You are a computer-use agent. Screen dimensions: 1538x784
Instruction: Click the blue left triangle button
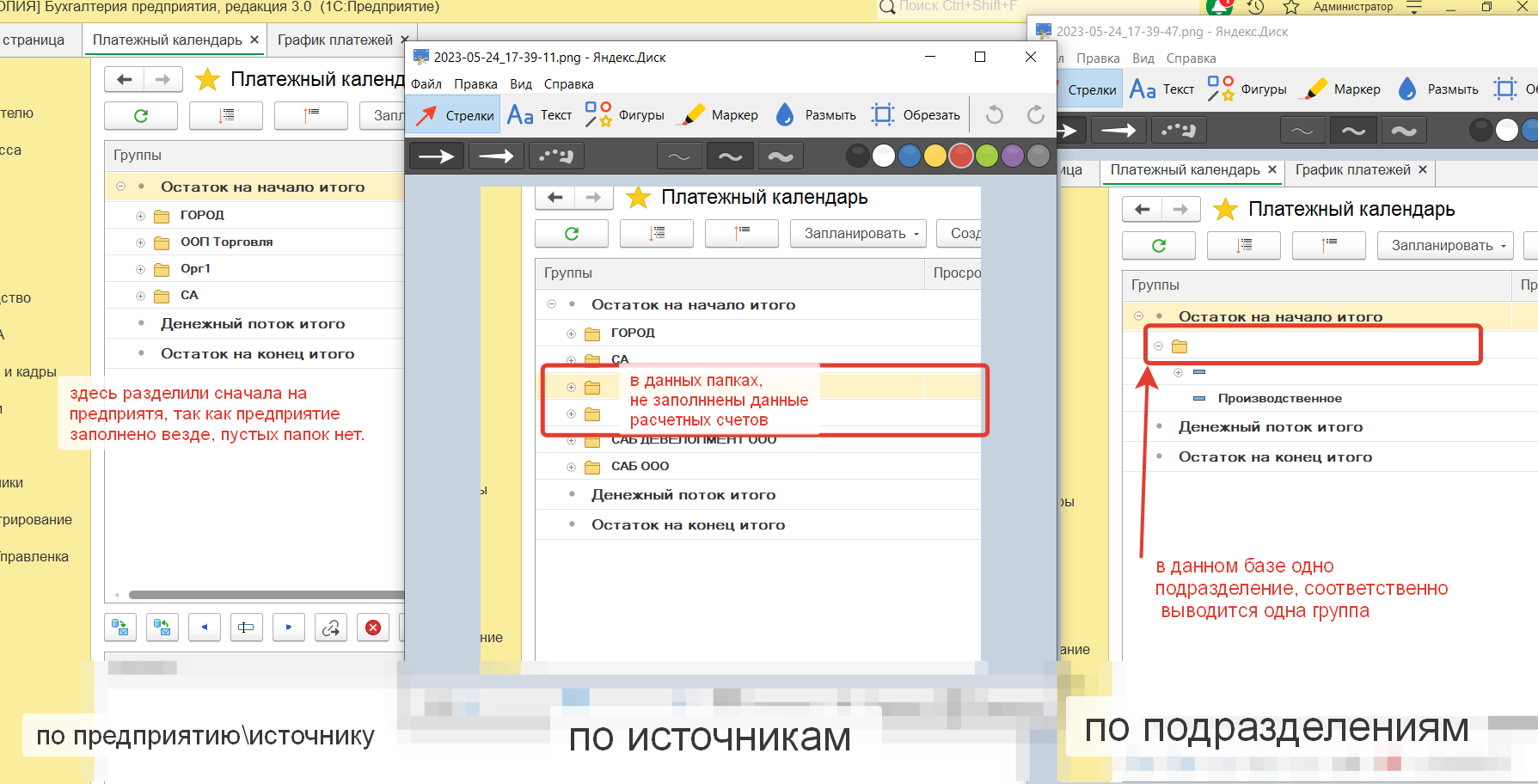[x=205, y=628]
